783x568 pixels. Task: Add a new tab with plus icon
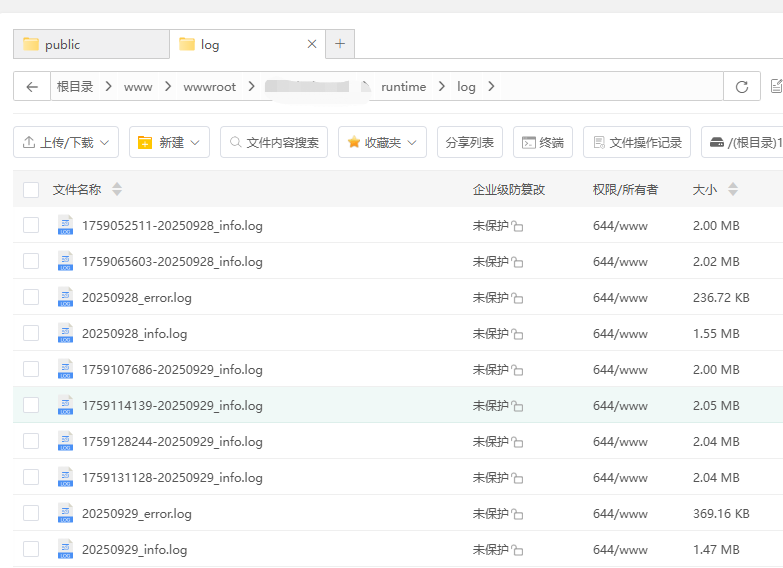click(340, 44)
